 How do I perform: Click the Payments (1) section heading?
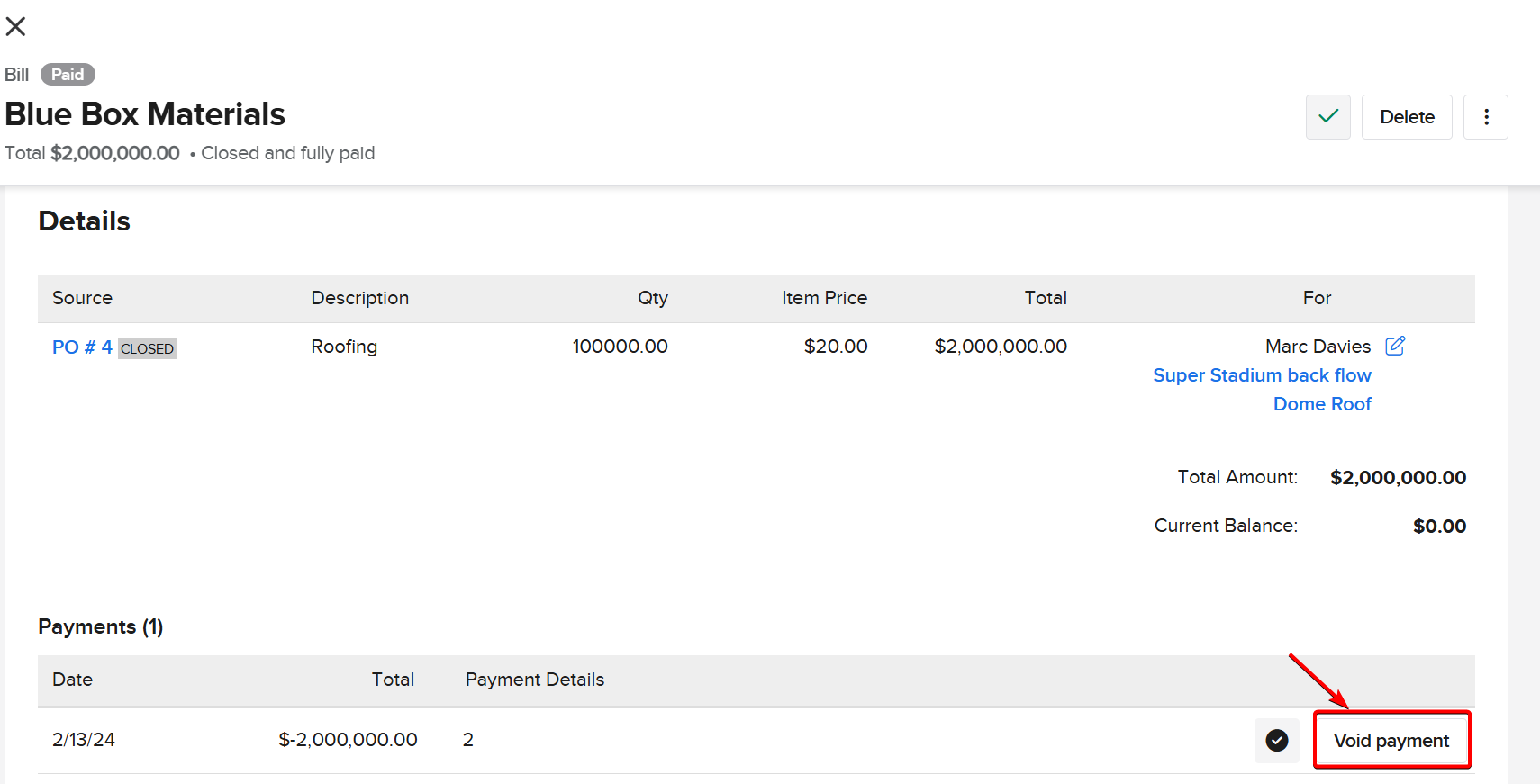(x=100, y=626)
